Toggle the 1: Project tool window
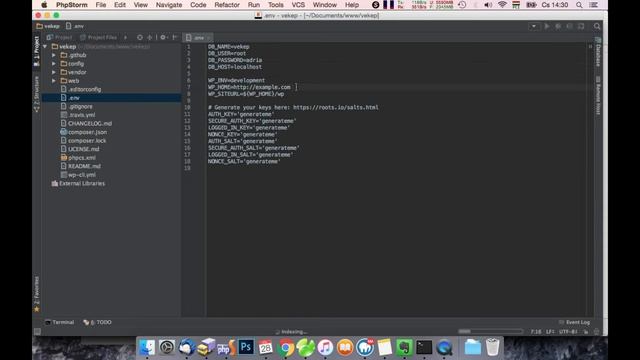640x360 pixels. tap(37, 51)
